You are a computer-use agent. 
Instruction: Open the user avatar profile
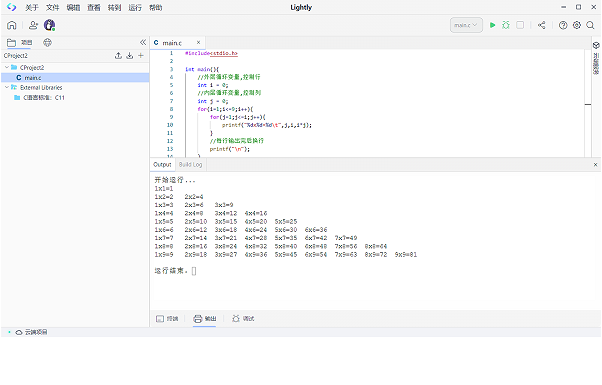pyautogui.click(x=50, y=25)
